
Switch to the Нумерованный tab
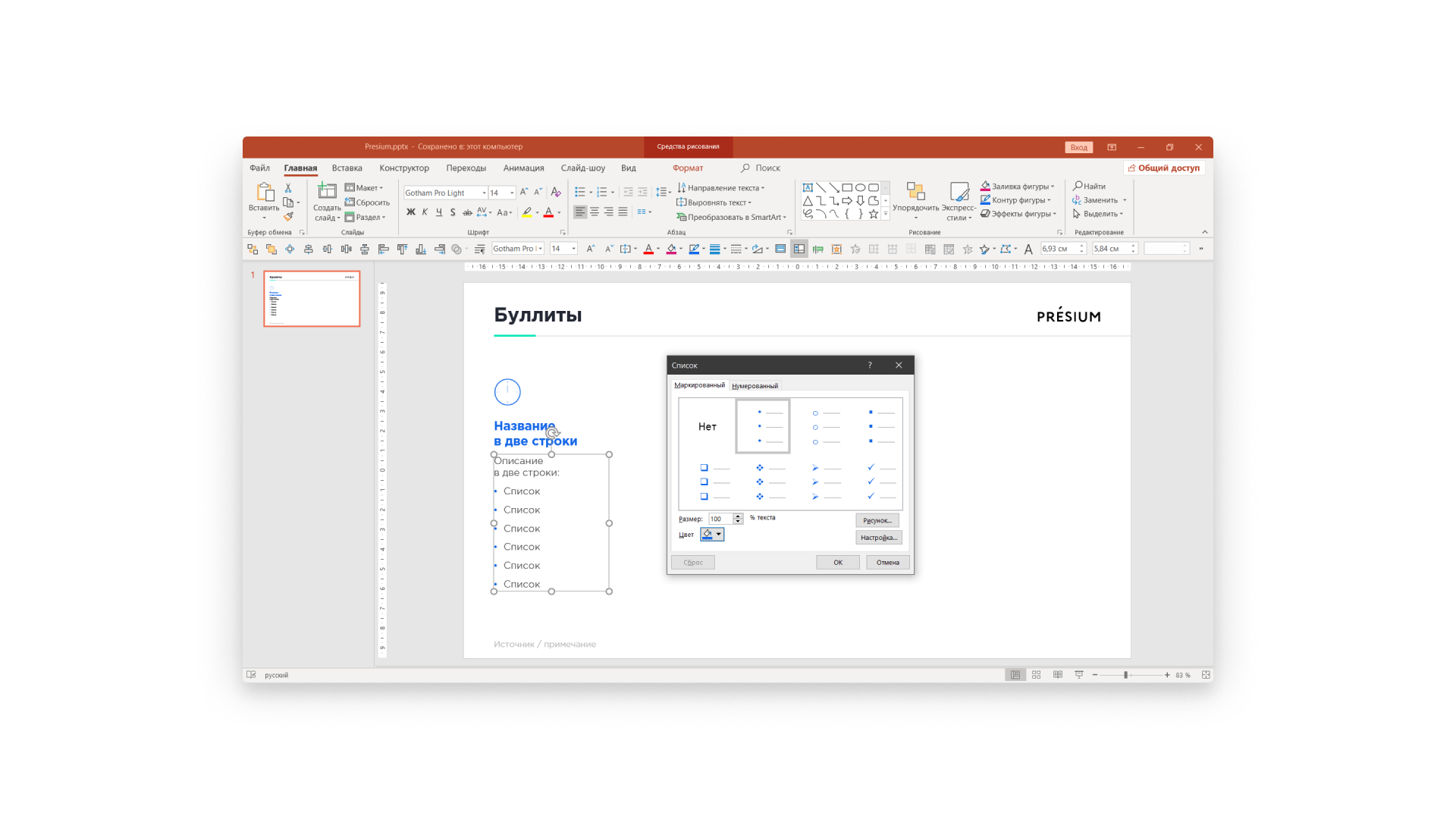point(755,386)
